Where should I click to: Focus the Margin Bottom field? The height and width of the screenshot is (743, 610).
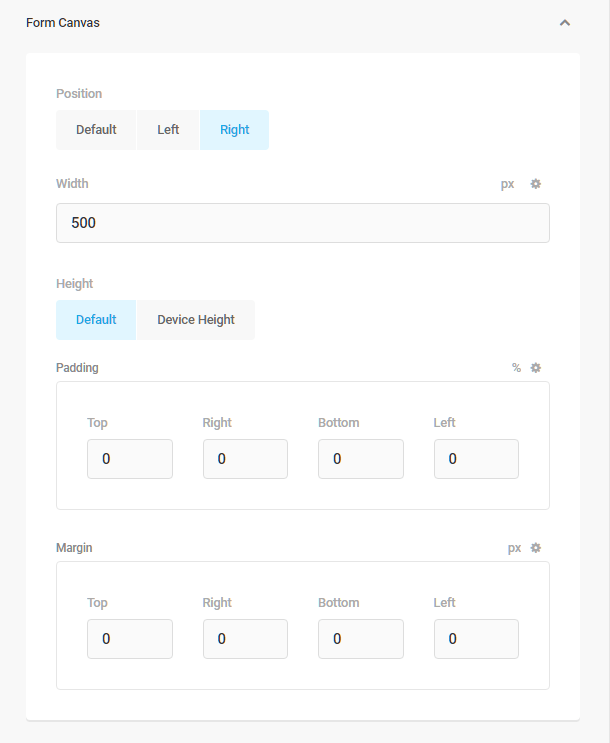tap(361, 639)
